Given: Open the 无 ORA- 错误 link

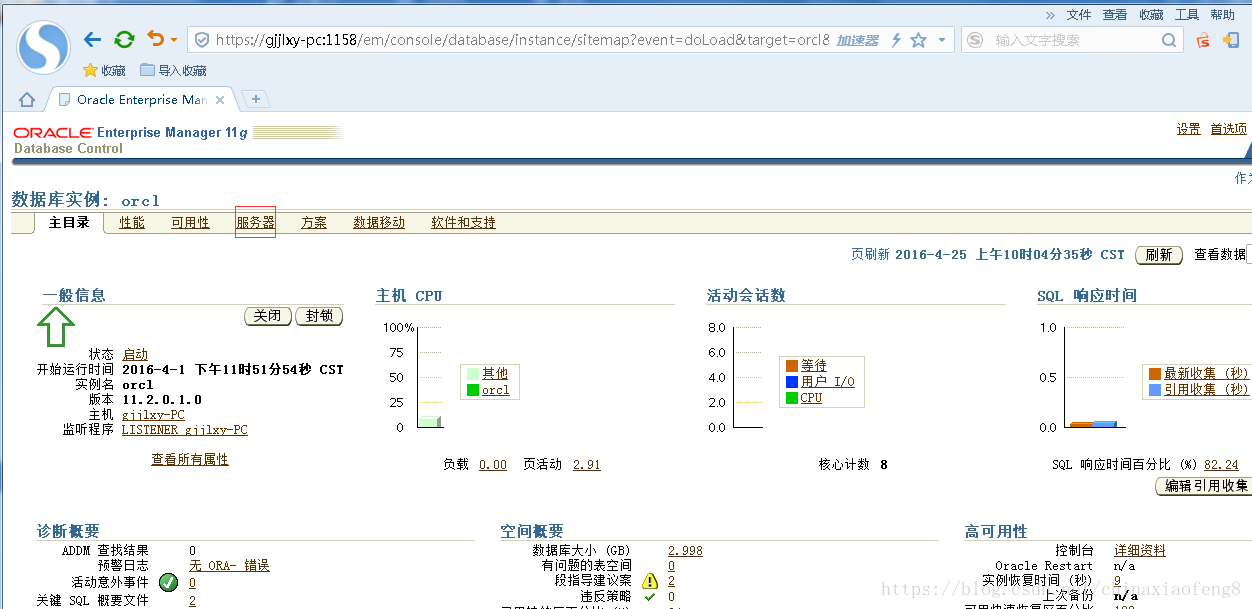Looking at the screenshot, I should pyautogui.click(x=229, y=566).
